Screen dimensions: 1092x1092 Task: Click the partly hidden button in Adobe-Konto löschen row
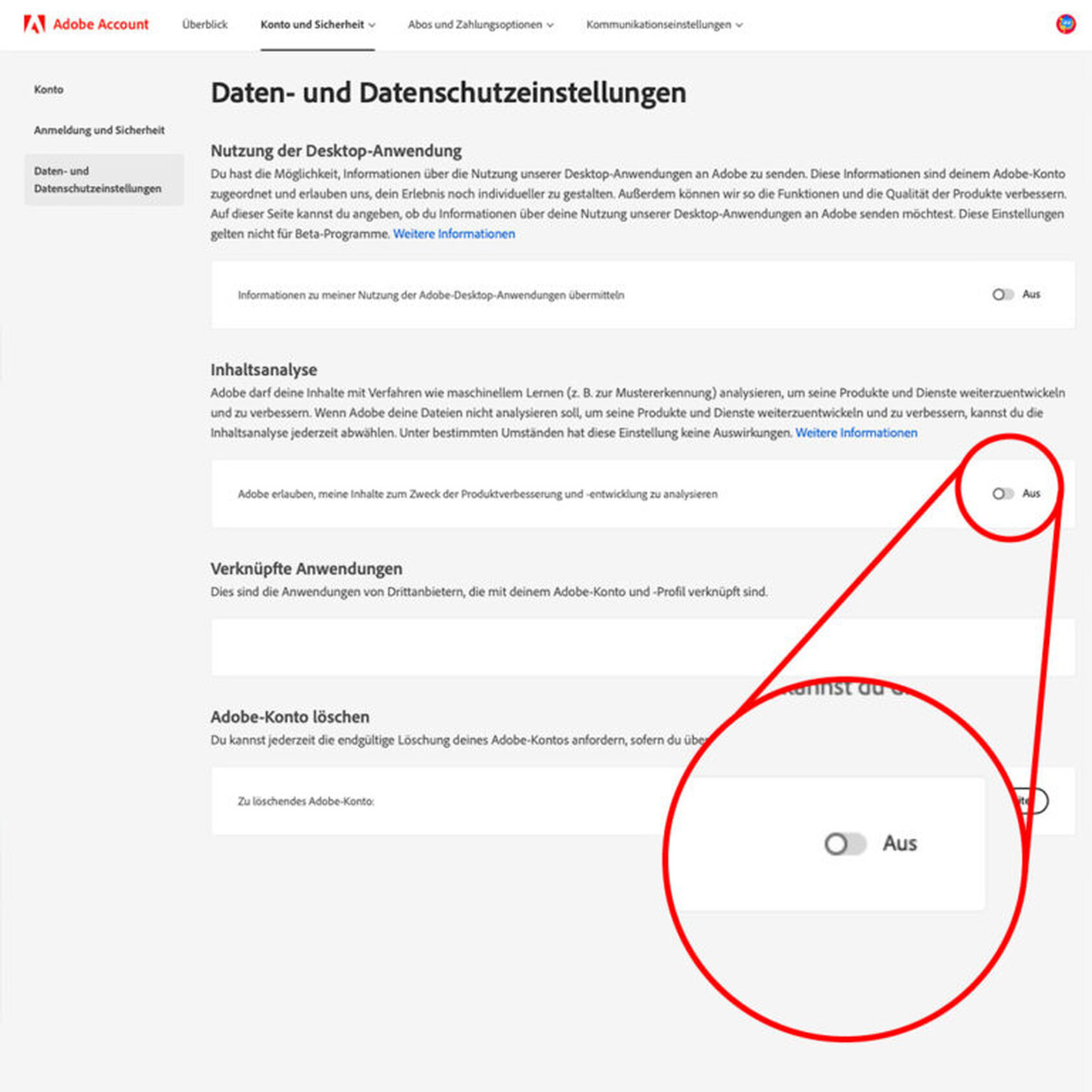pyautogui.click(x=1037, y=801)
